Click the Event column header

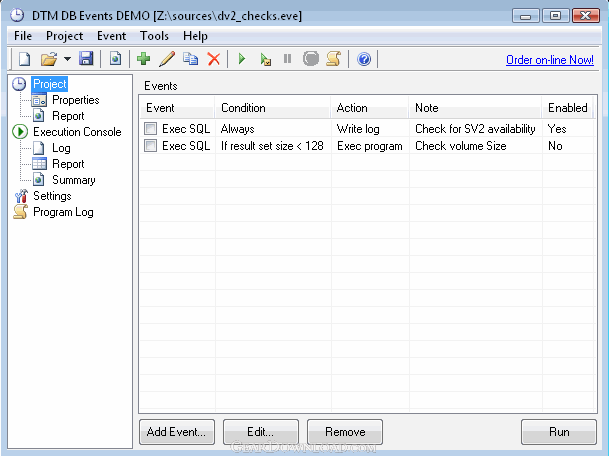[x=177, y=108]
